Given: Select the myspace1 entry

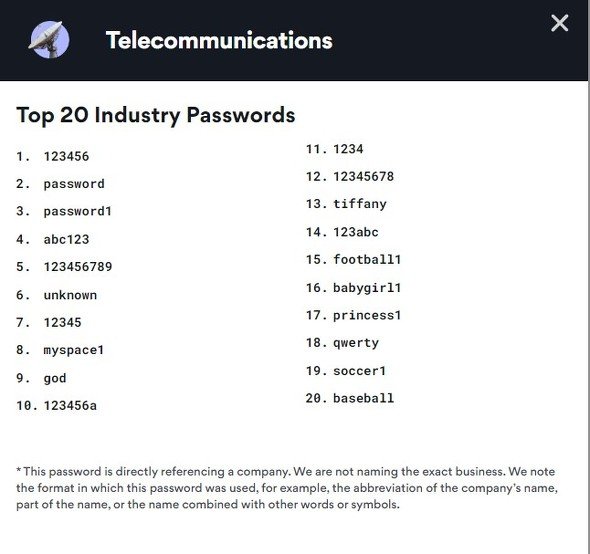Looking at the screenshot, I should pos(74,350).
